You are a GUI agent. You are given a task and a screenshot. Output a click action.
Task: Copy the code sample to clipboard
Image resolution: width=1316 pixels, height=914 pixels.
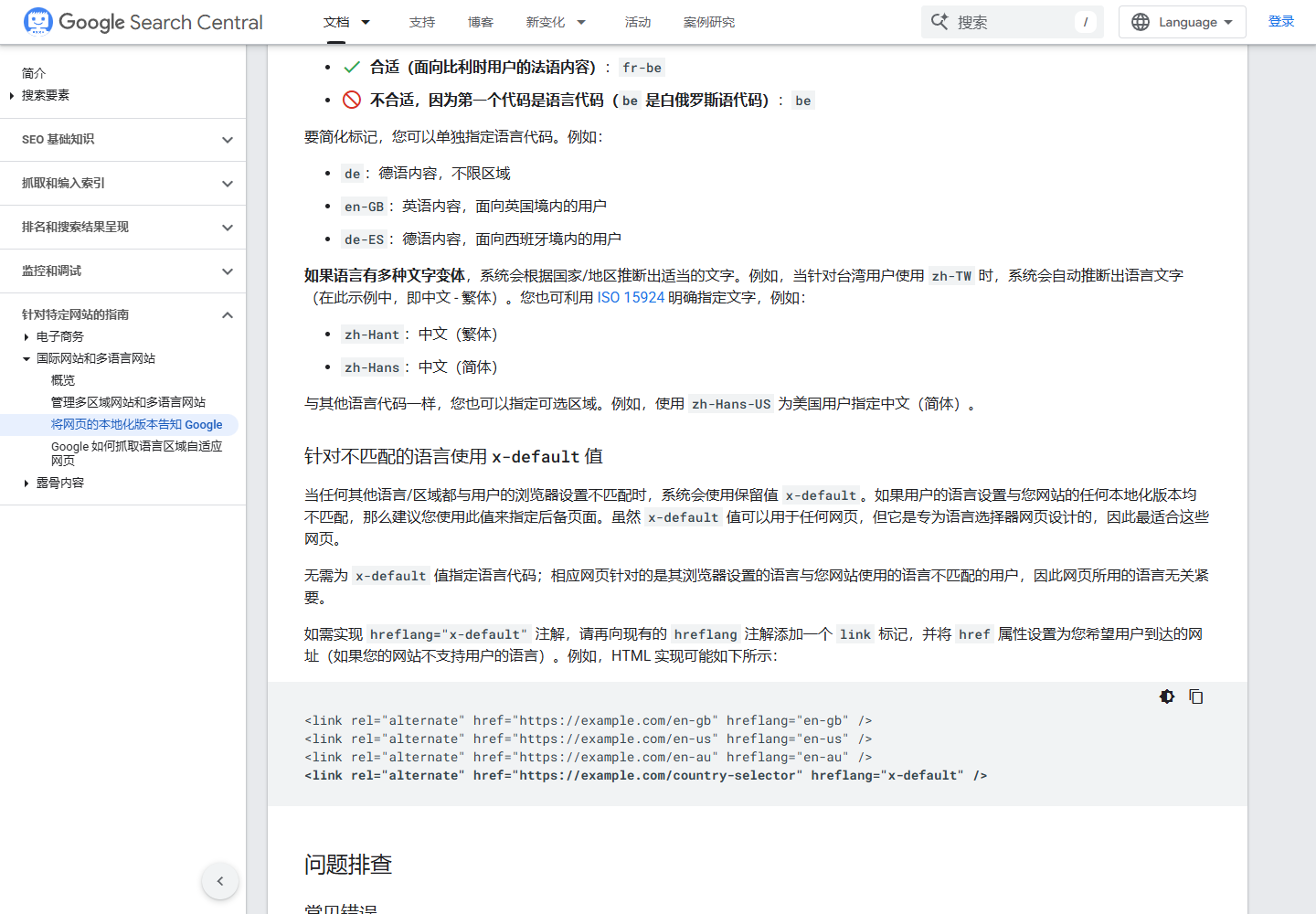coord(1195,696)
